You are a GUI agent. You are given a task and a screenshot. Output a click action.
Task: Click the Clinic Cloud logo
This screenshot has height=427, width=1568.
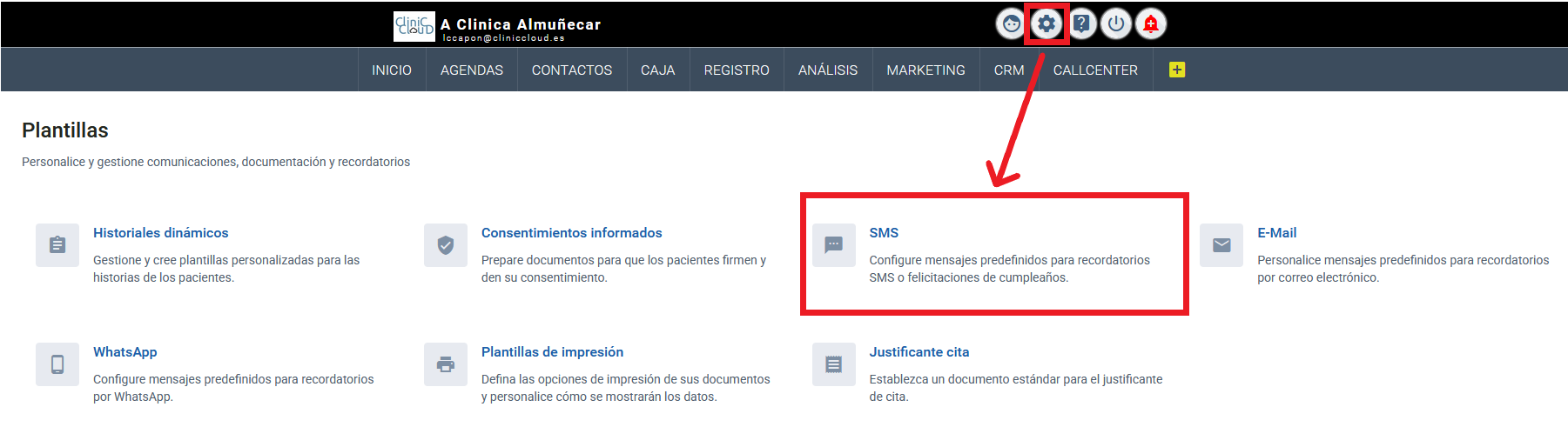point(414,26)
